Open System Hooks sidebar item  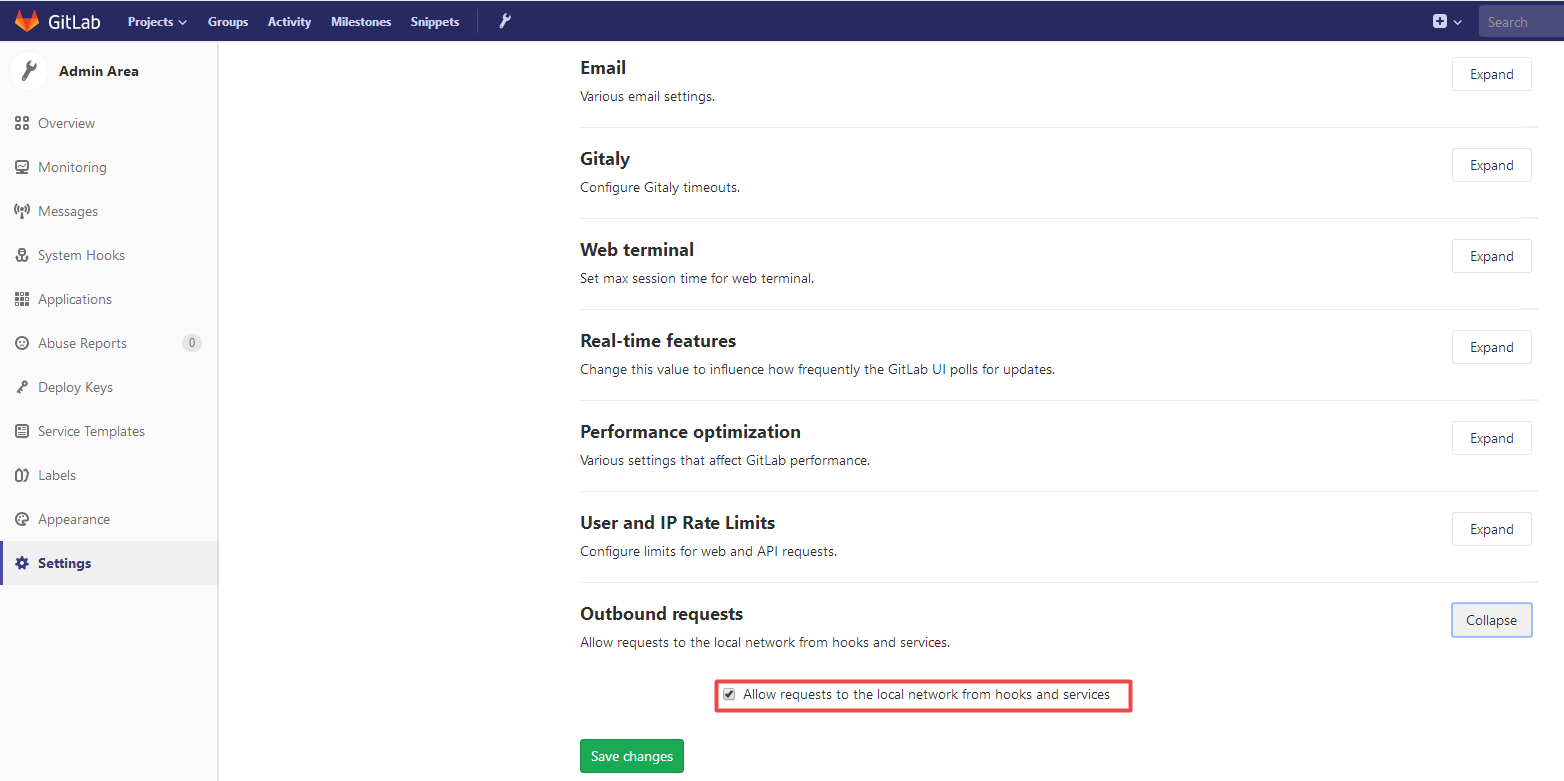coord(109,255)
